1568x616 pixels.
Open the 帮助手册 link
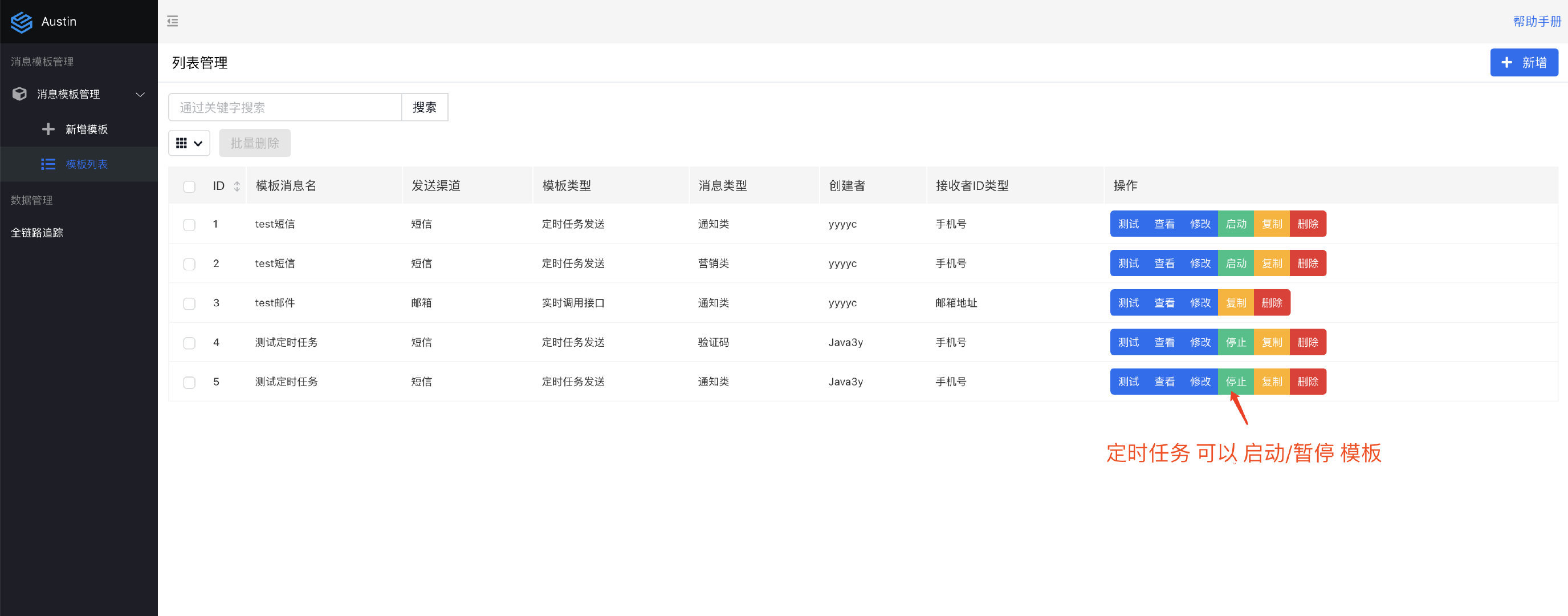1537,21
